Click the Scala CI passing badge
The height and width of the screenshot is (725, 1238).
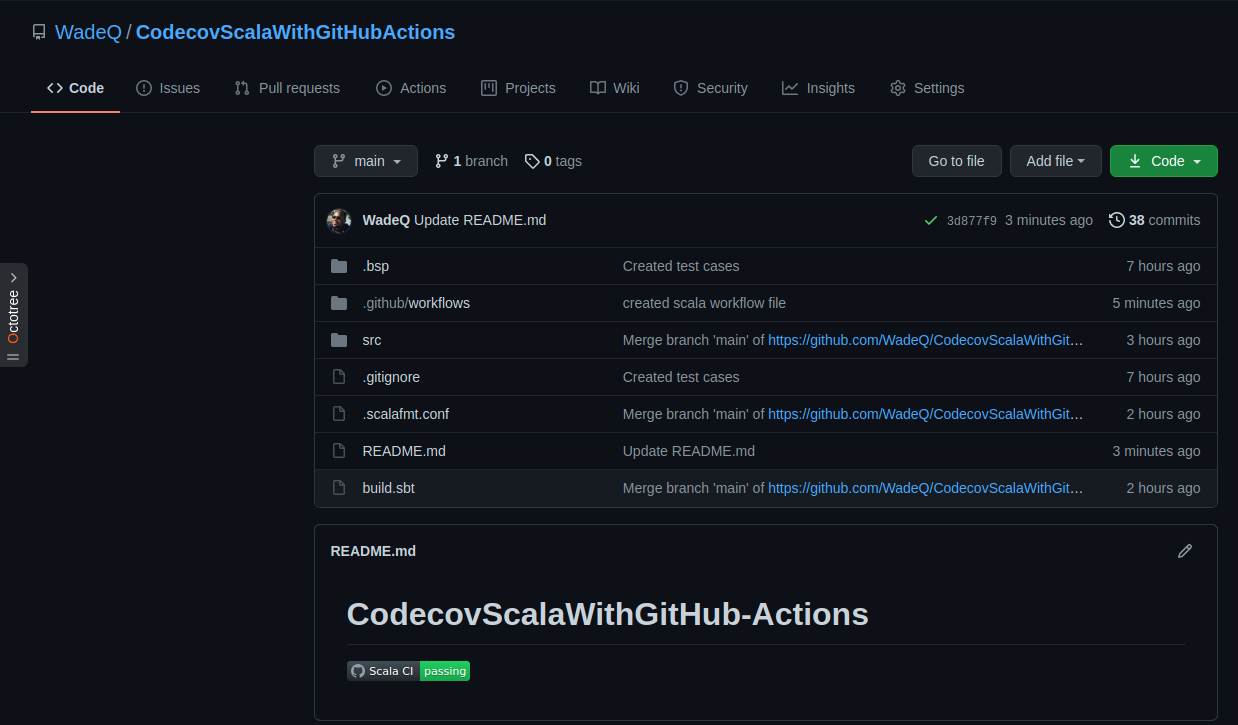pyautogui.click(x=408, y=671)
